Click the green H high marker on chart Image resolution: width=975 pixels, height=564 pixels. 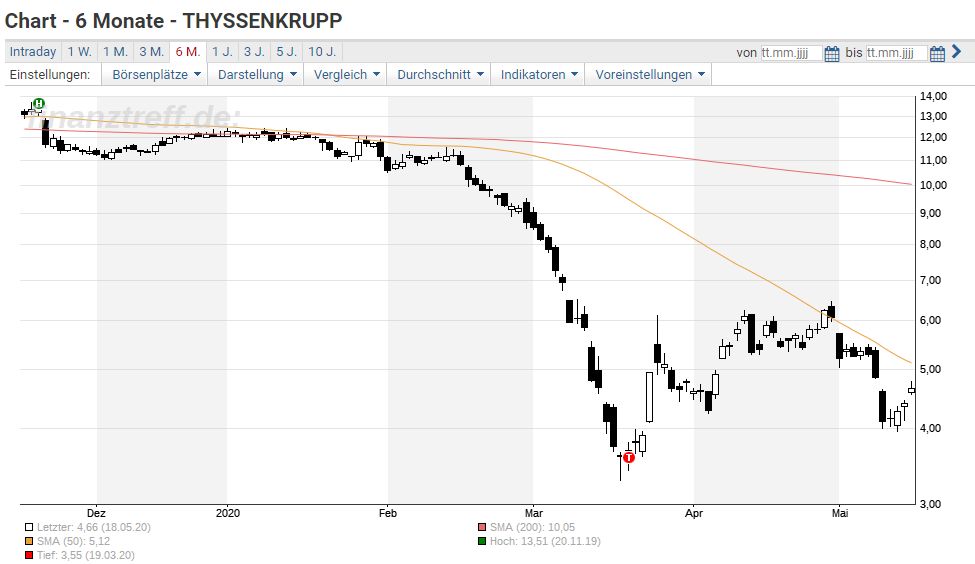coord(39,103)
